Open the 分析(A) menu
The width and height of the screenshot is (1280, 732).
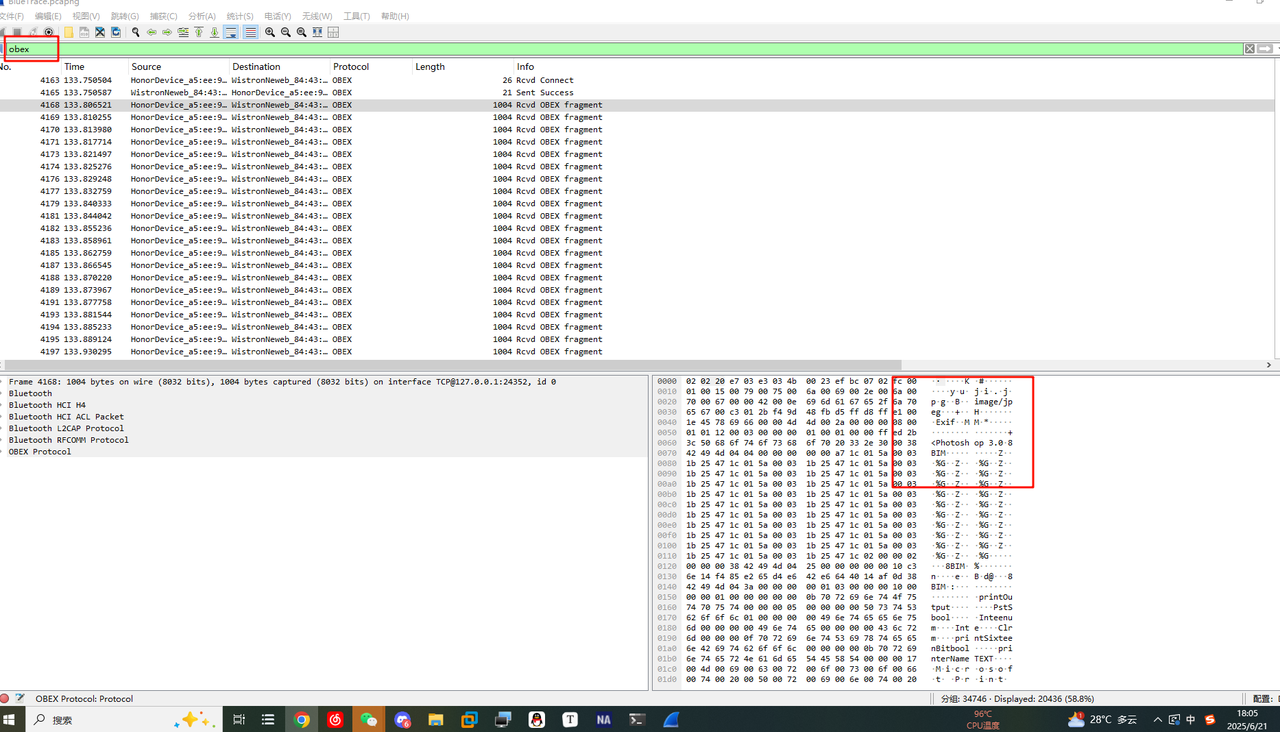point(201,16)
